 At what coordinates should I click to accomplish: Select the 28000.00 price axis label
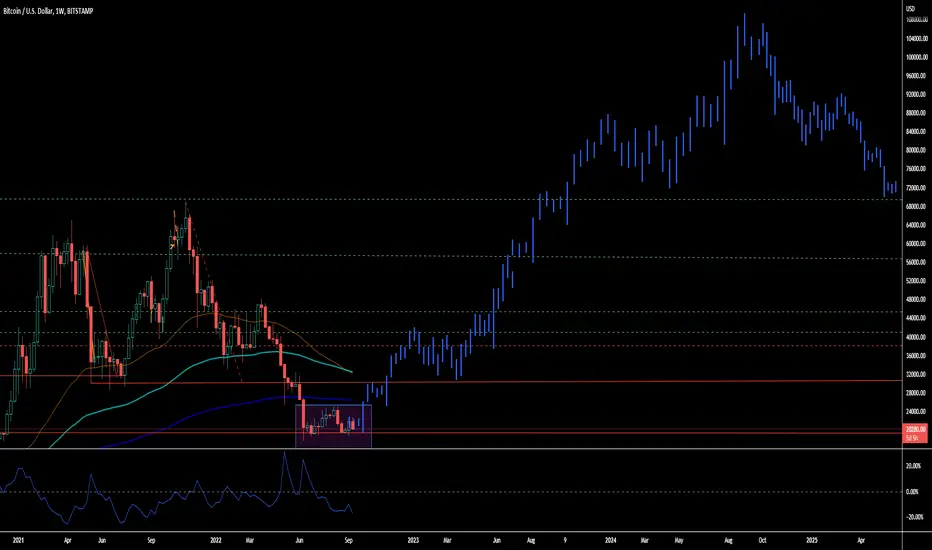[x=917, y=392]
